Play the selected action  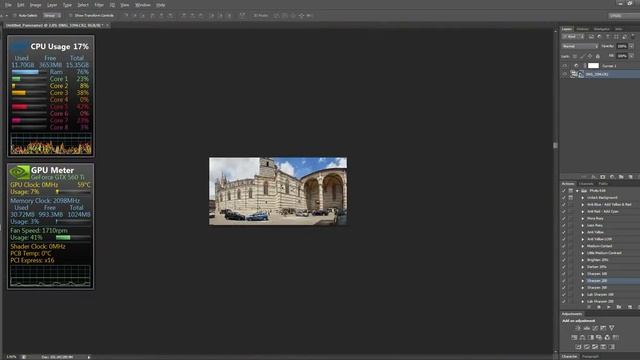(609, 307)
